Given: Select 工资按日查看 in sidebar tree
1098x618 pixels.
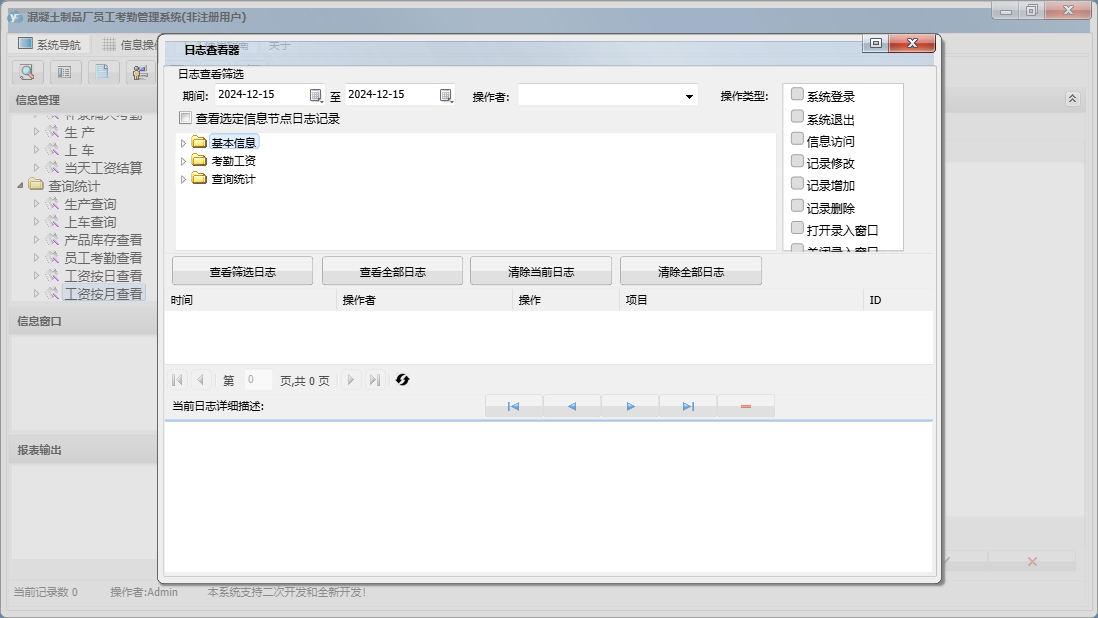Looking at the screenshot, I should (x=103, y=276).
